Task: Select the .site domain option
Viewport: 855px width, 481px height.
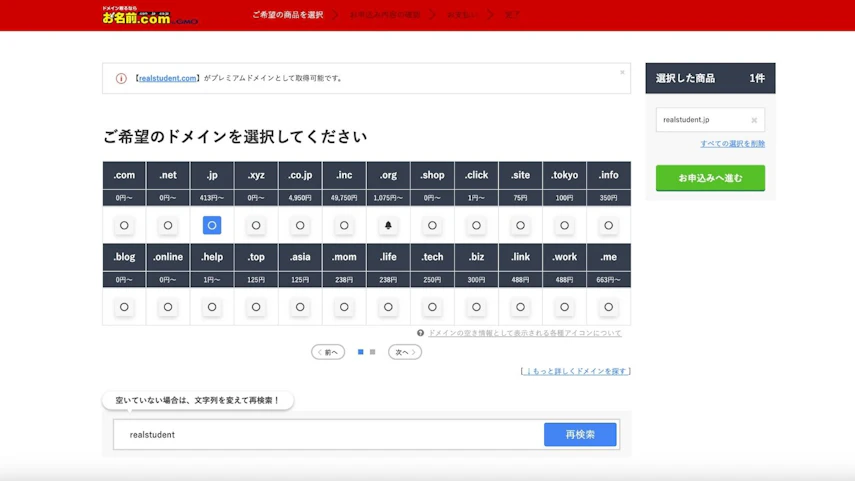Action: tap(520, 225)
